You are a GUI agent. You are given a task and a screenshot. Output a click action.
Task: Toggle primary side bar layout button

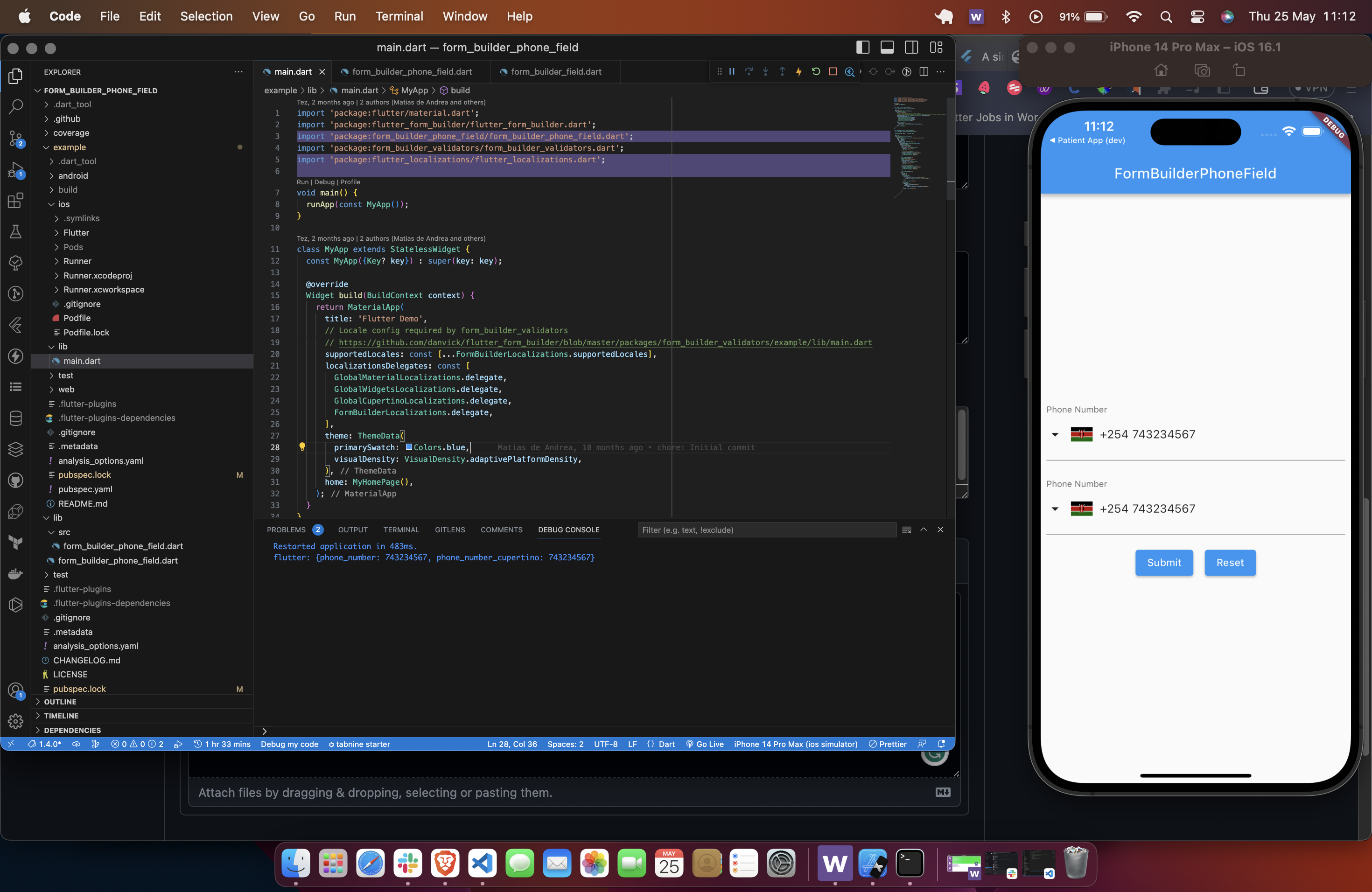pos(863,47)
